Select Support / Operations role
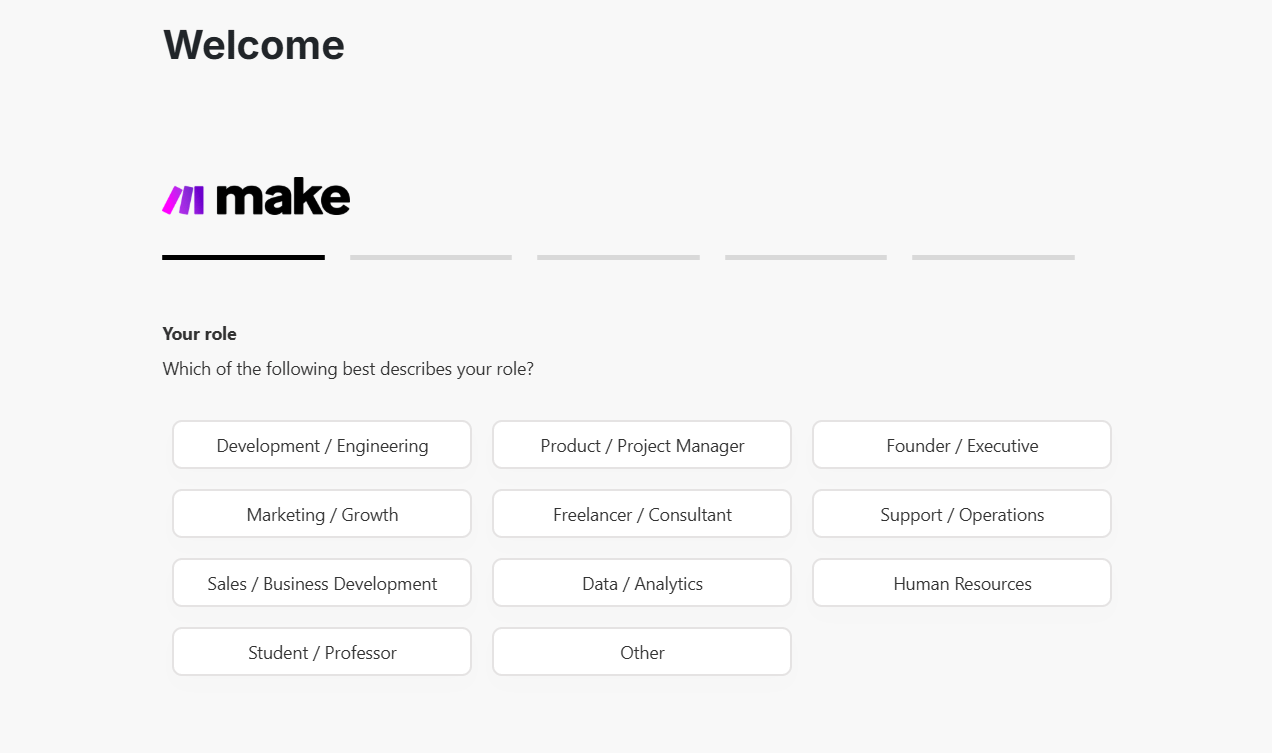1272x753 pixels. pos(962,514)
